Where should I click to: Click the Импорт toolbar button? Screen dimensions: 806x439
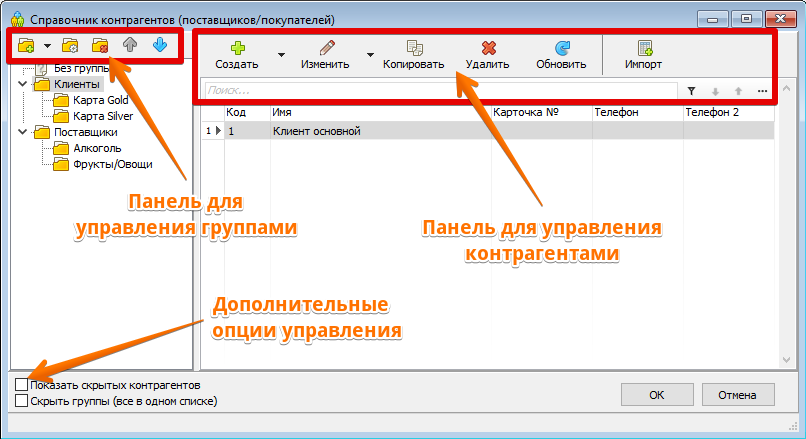(644, 55)
